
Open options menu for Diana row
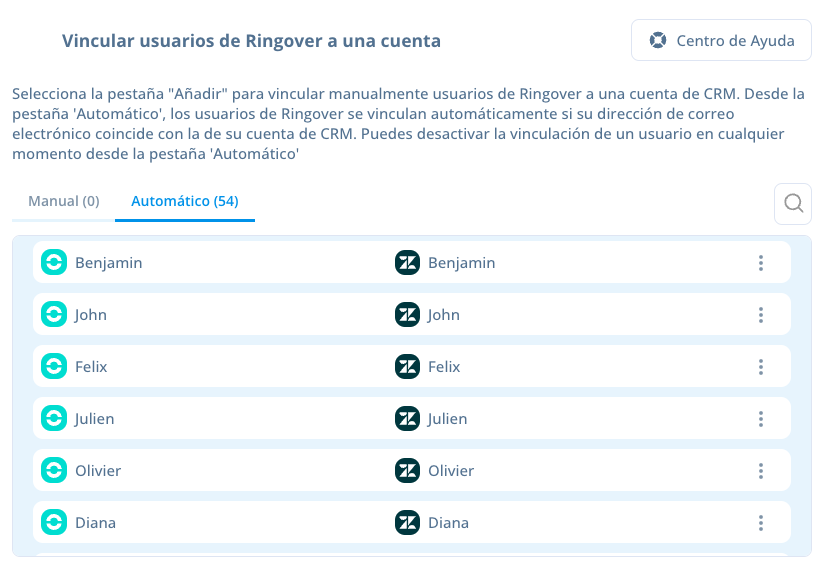tap(761, 523)
